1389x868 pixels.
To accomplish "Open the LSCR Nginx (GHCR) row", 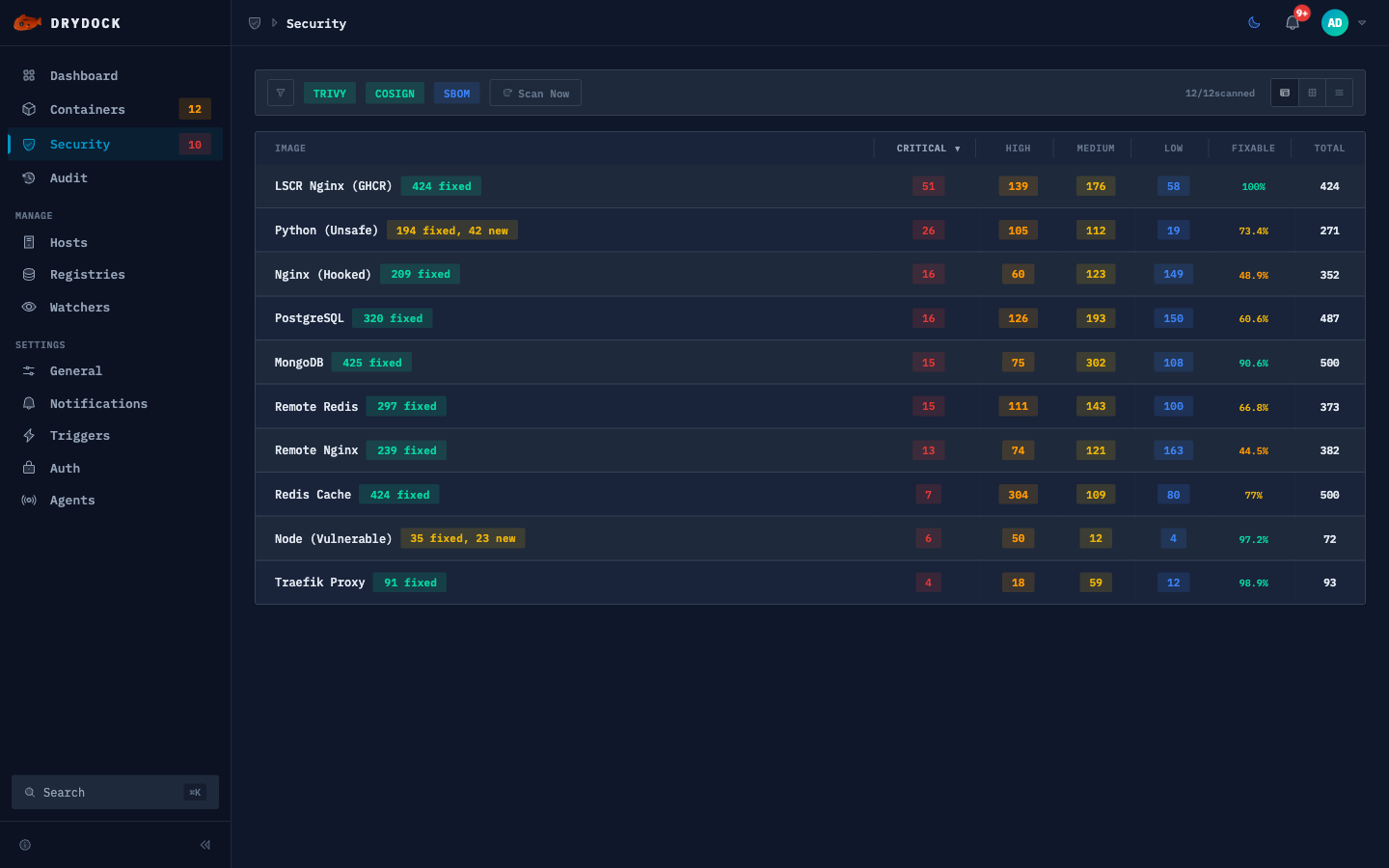I will (810, 186).
